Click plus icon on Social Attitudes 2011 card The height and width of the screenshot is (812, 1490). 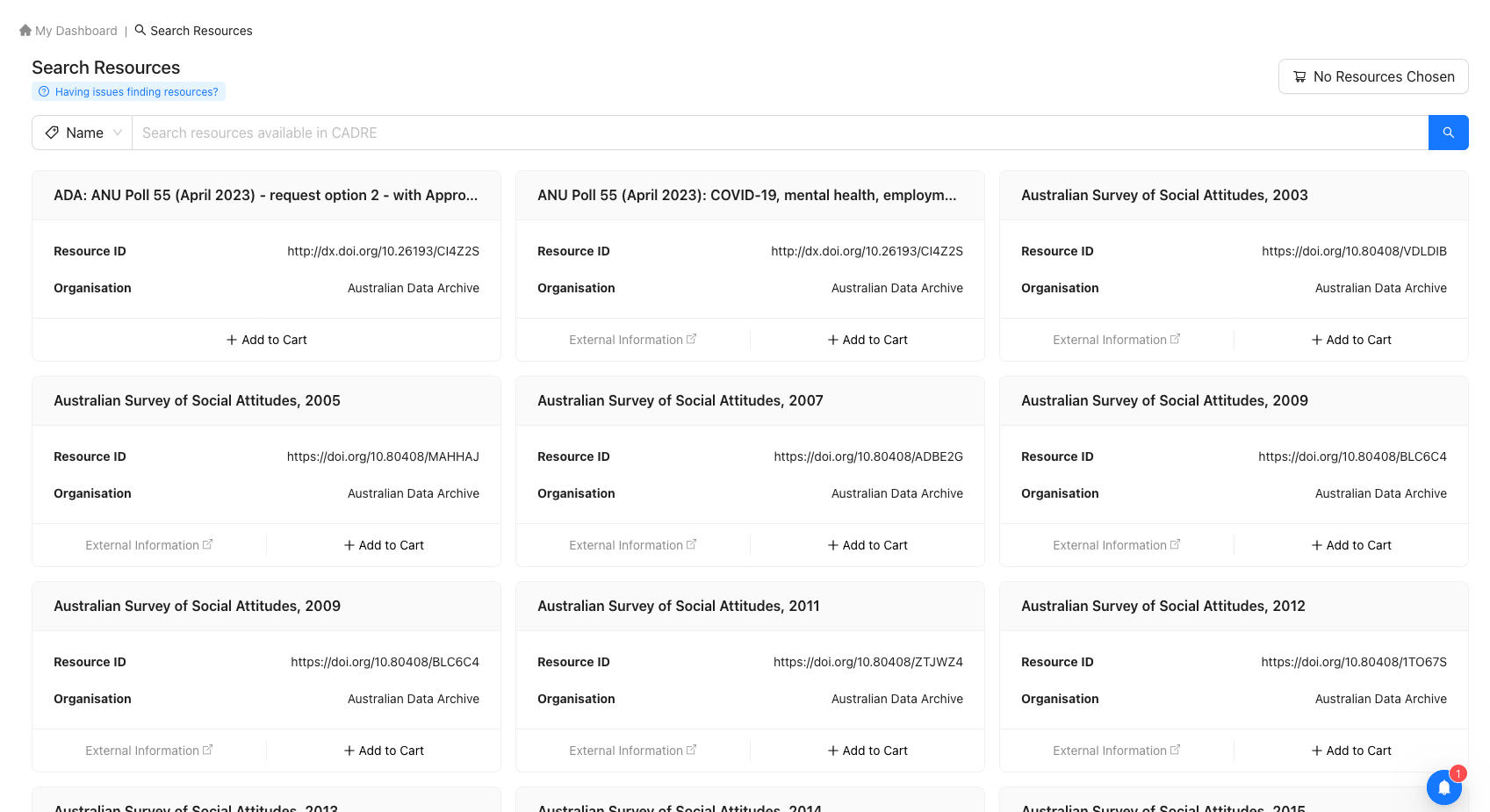click(x=833, y=751)
